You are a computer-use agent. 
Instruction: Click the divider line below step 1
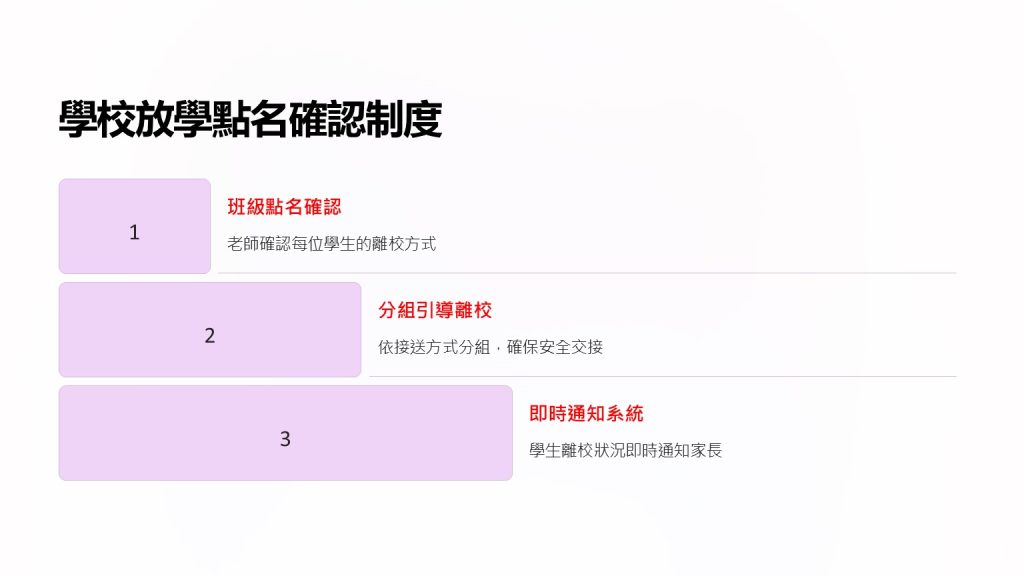pyautogui.click(x=587, y=273)
